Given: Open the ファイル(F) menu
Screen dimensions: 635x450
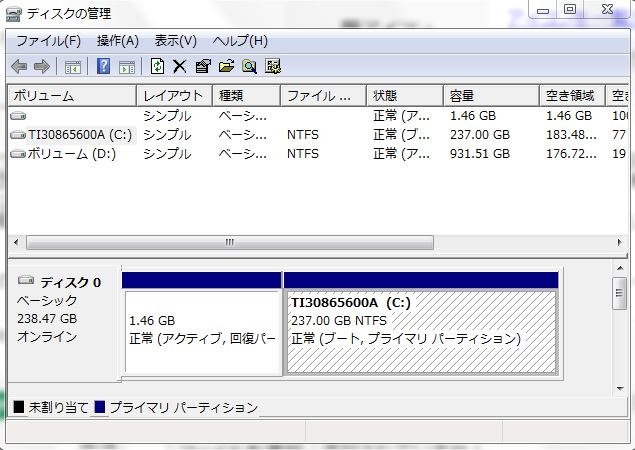Looking at the screenshot, I should coord(48,41).
